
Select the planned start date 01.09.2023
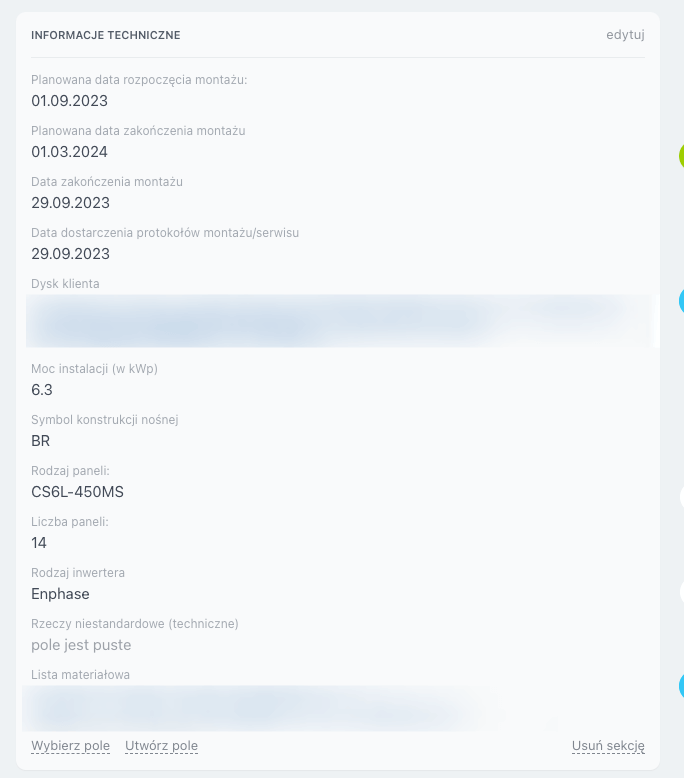pos(69,101)
